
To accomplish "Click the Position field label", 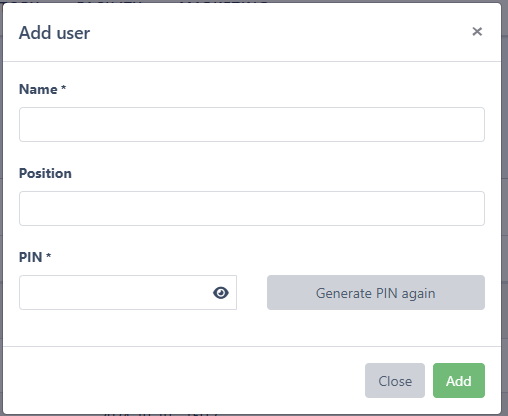I will [x=45, y=173].
